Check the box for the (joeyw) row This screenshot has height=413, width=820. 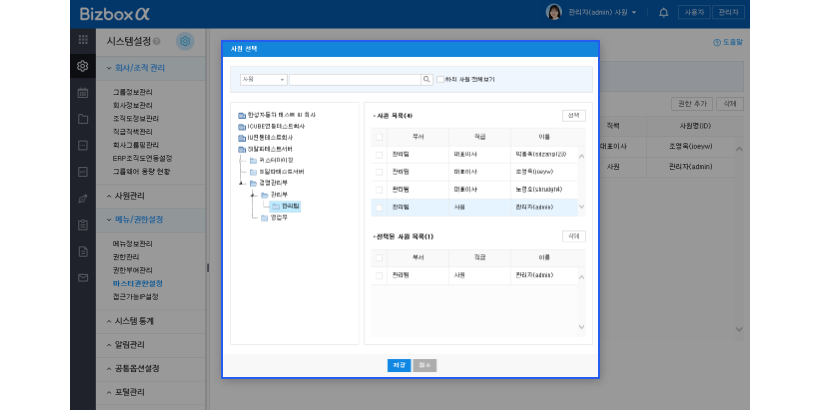(379, 172)
